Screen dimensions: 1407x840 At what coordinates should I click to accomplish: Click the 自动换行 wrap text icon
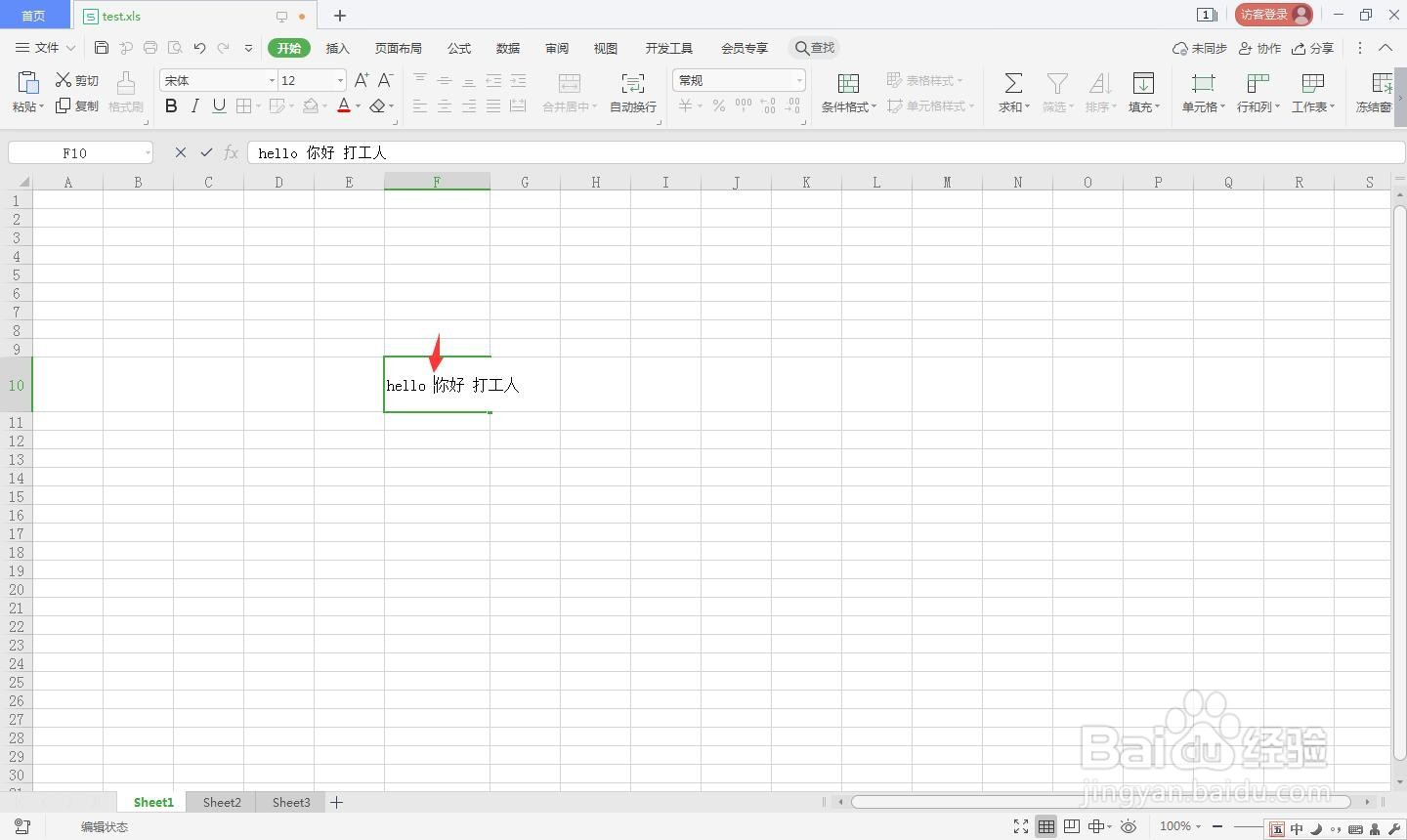pyautogui.click(x=633, y=83)
